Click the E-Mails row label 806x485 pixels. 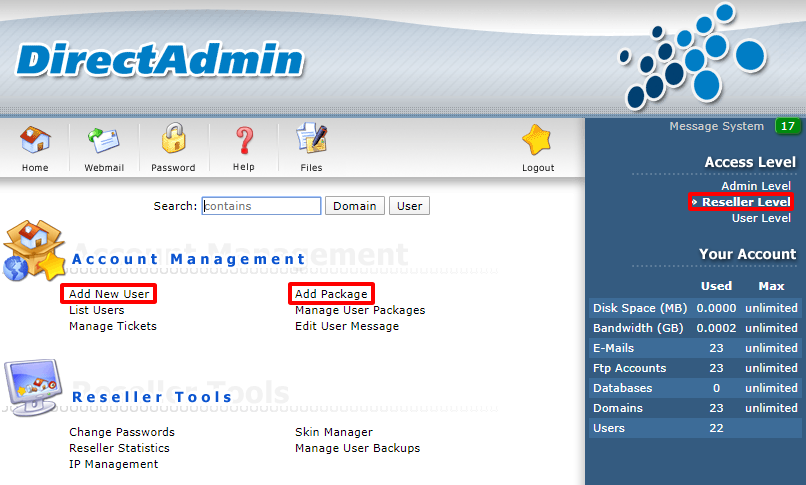tap(613, 348)
